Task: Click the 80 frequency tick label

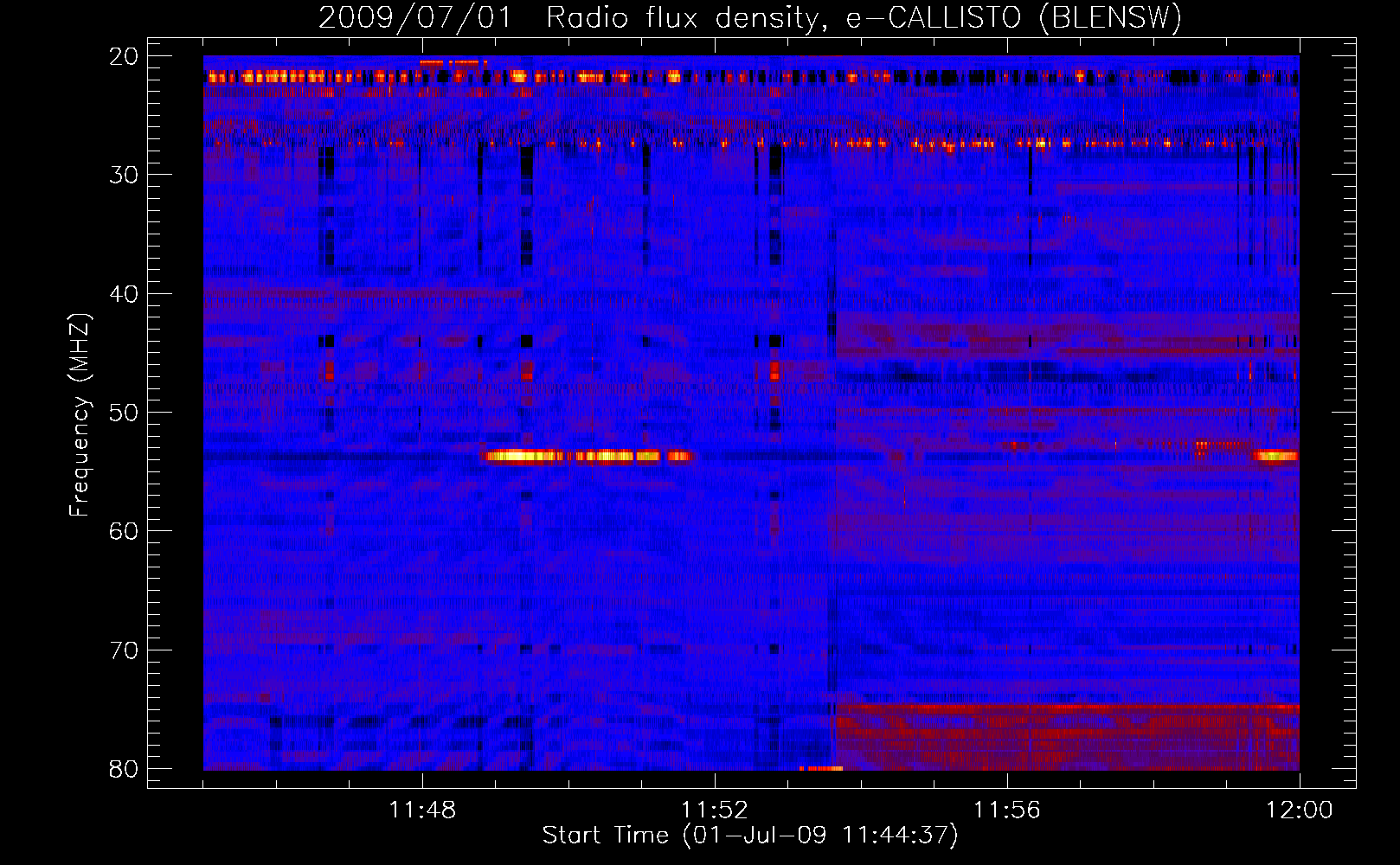Action: pos(125,769)
